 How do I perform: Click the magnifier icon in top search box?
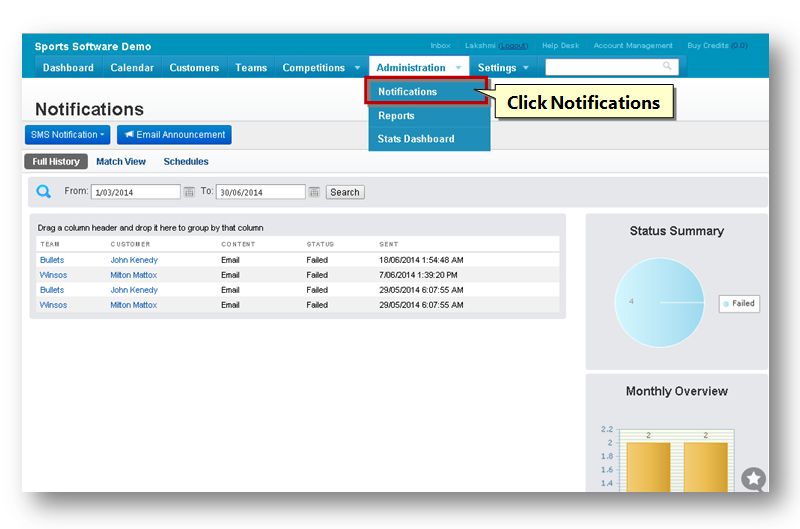tap(667, 66)
